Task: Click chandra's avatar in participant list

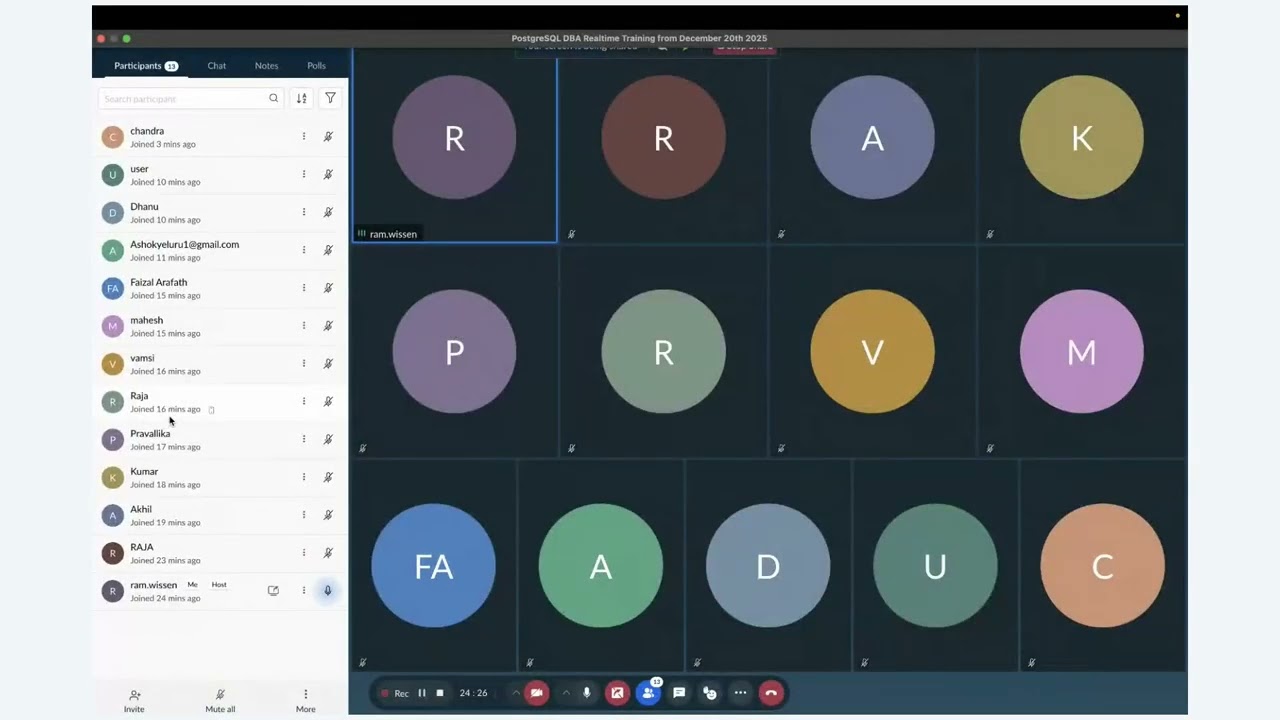Action: [112, 137]
